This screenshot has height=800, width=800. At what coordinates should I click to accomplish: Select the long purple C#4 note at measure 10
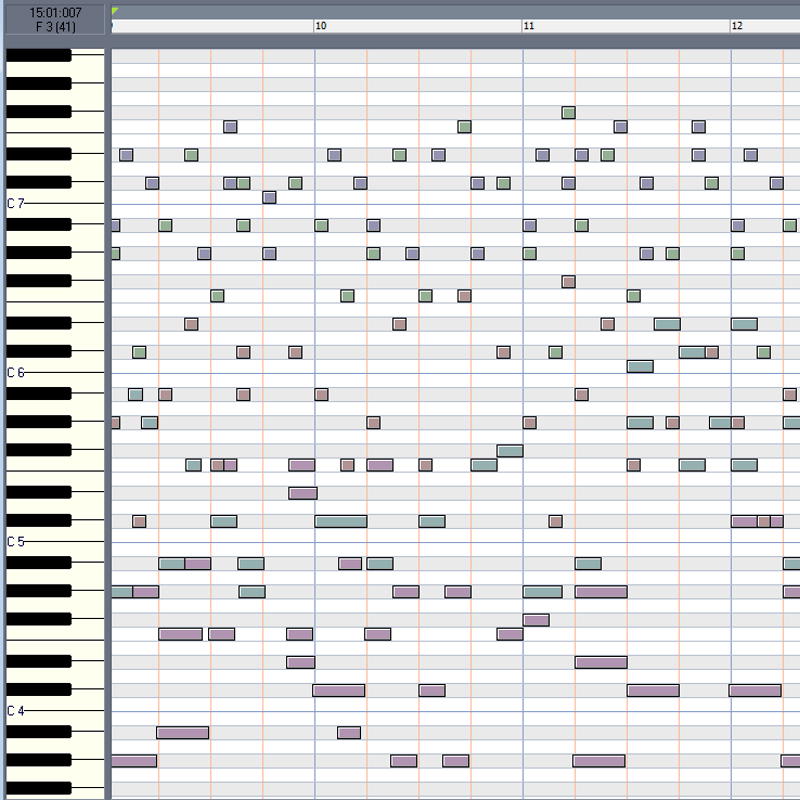339,690
